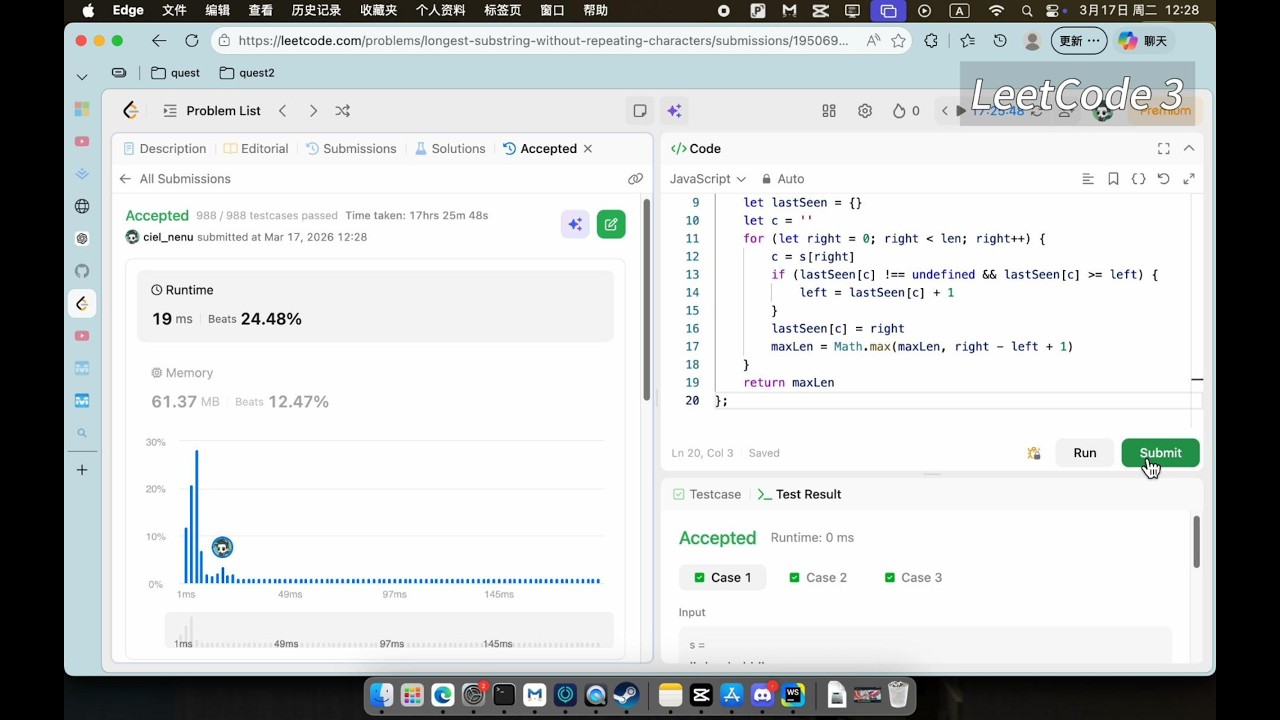Click the plus add icon in sidebar
Viewport: 1280px width, 720px height.
tap(82, 470)
